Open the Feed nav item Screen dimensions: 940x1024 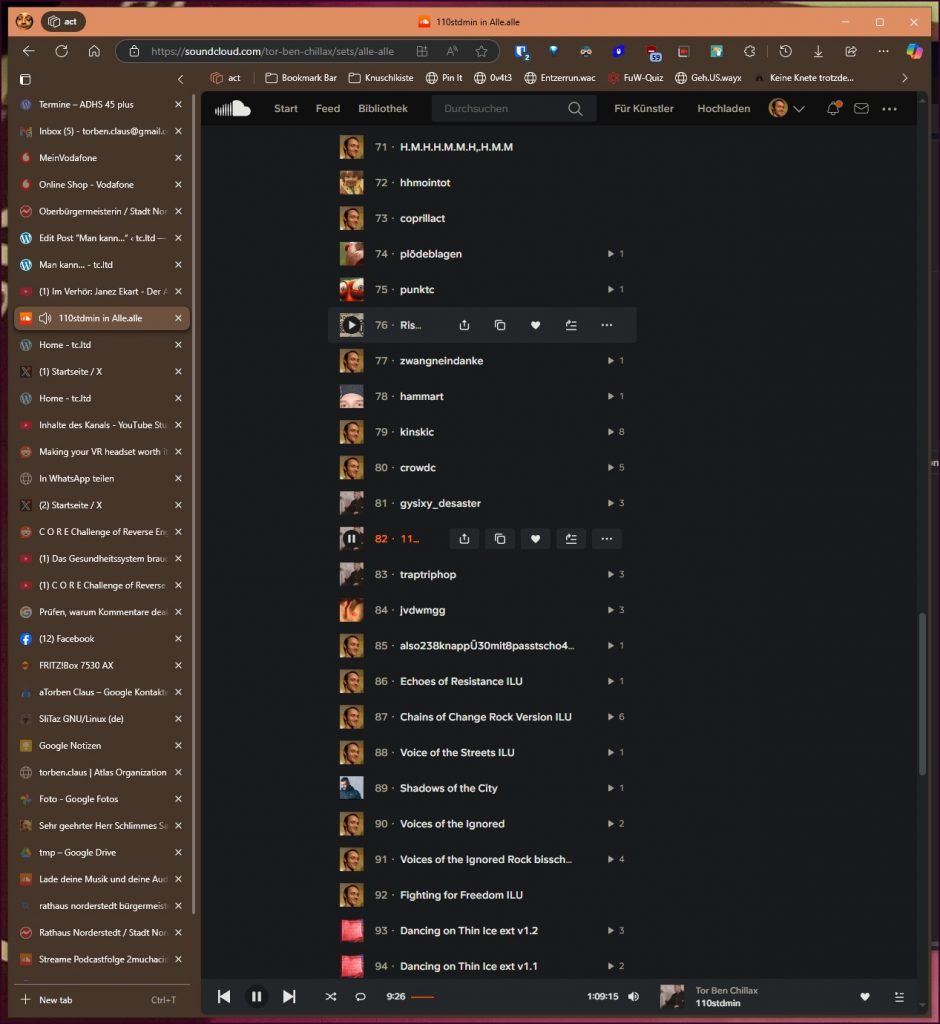click(x=328, y=108)
